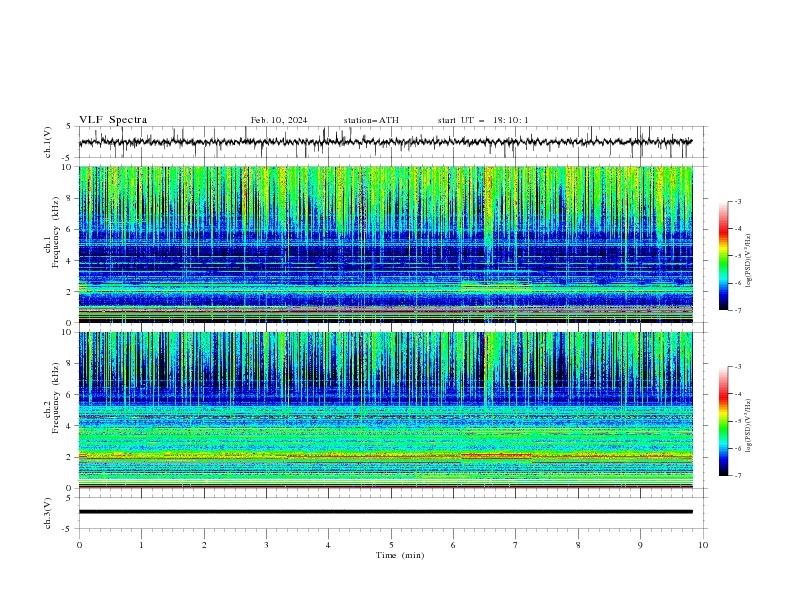Click the ch.1 colorbar 'log(PSD)(V²/Hz)' label

748,261
